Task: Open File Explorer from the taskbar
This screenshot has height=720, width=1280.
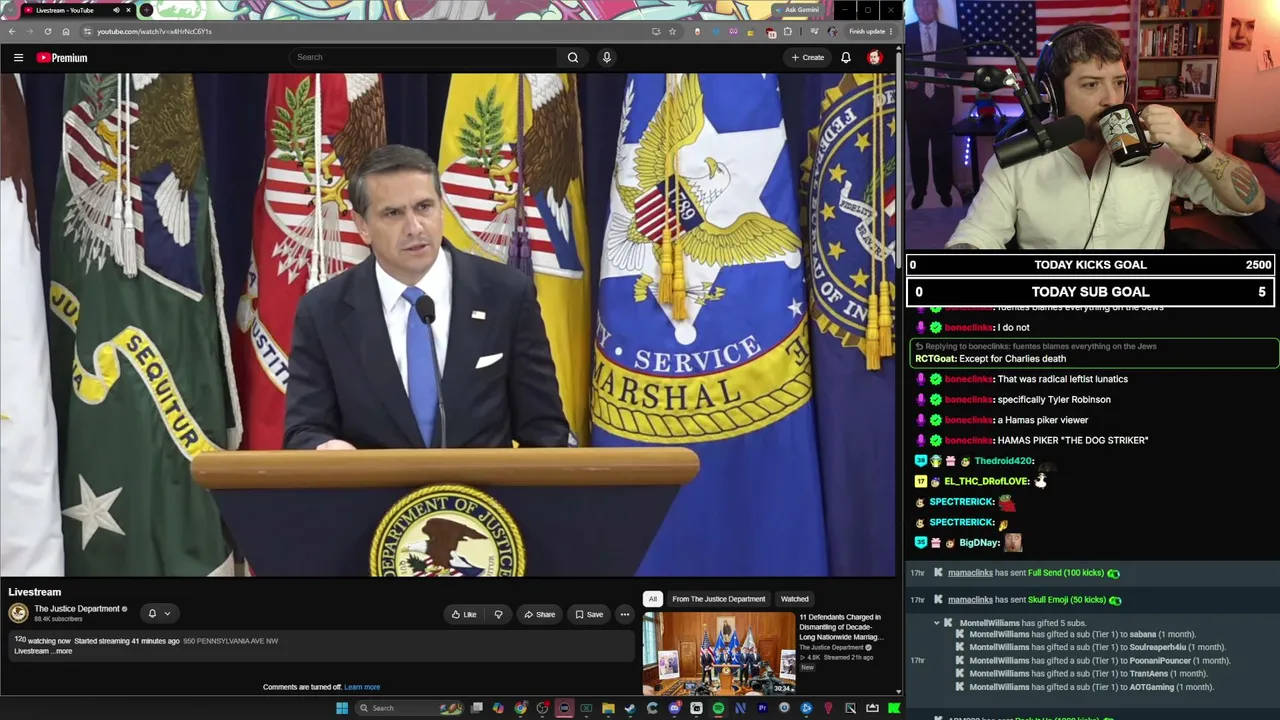Action: [x=608, y=708]
